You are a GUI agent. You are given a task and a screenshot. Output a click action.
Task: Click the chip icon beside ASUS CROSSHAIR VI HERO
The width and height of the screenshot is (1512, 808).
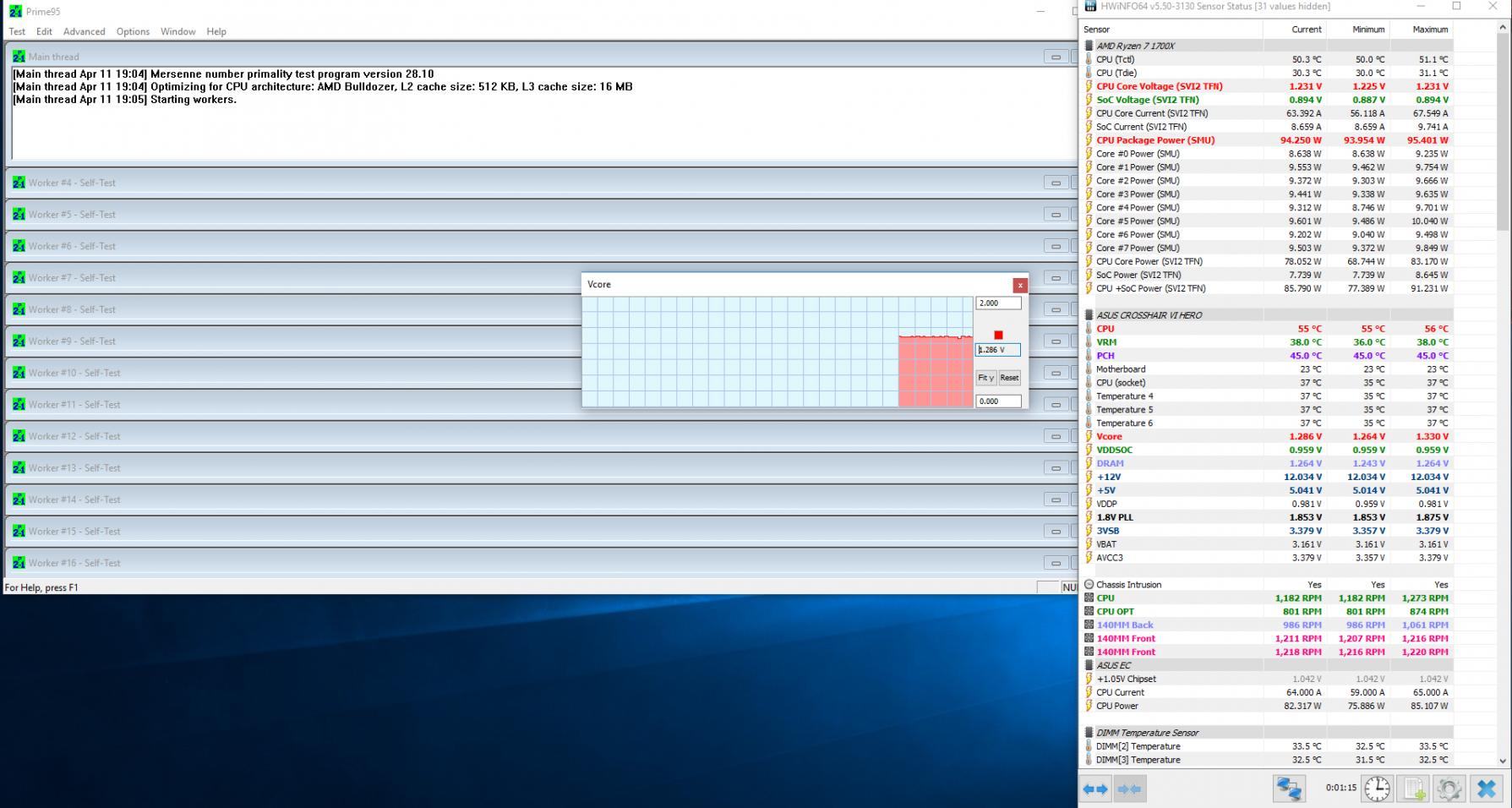(x=1089, y=315)
